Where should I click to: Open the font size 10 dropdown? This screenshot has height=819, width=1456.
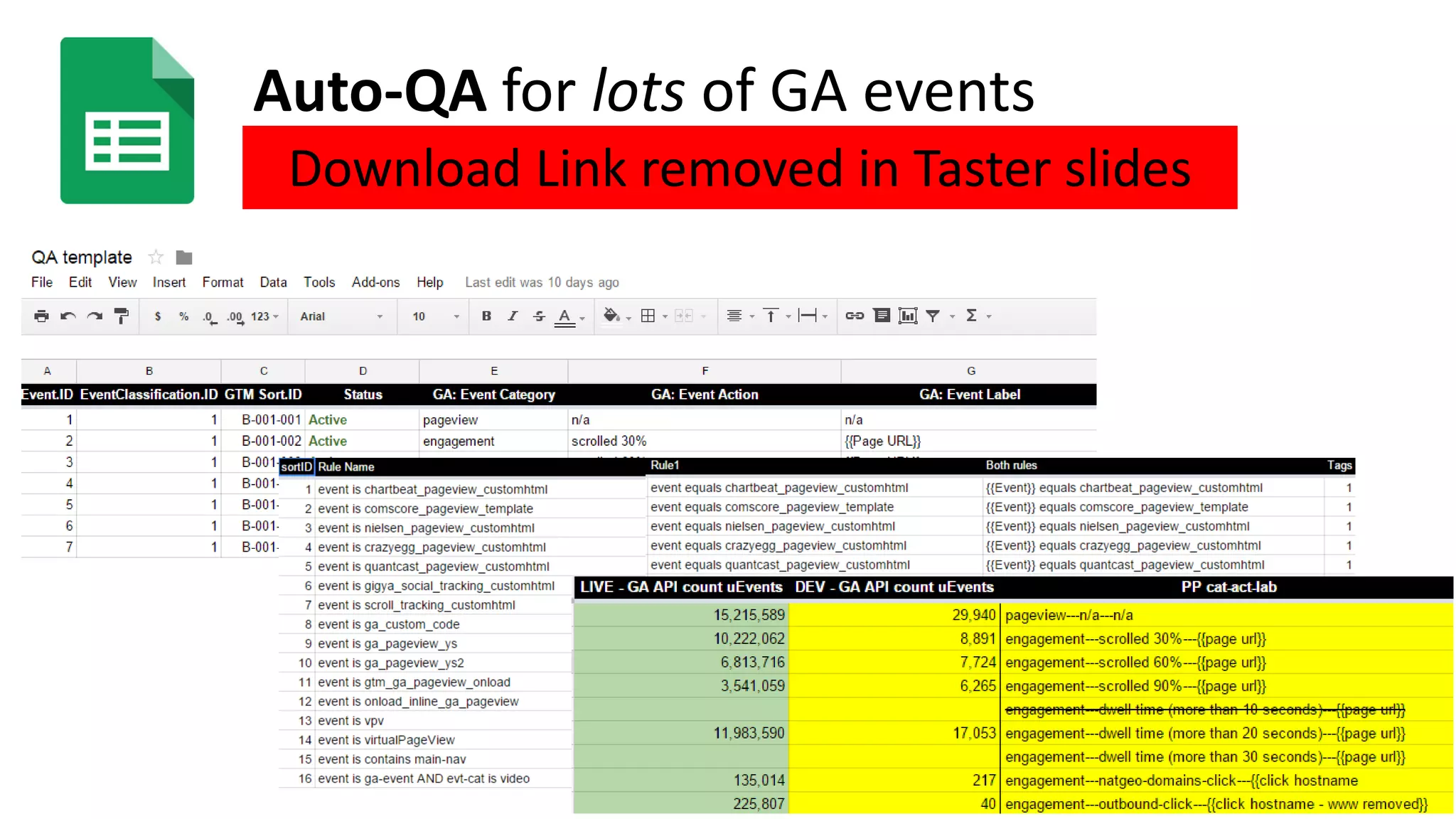click(x=436, y=316)
